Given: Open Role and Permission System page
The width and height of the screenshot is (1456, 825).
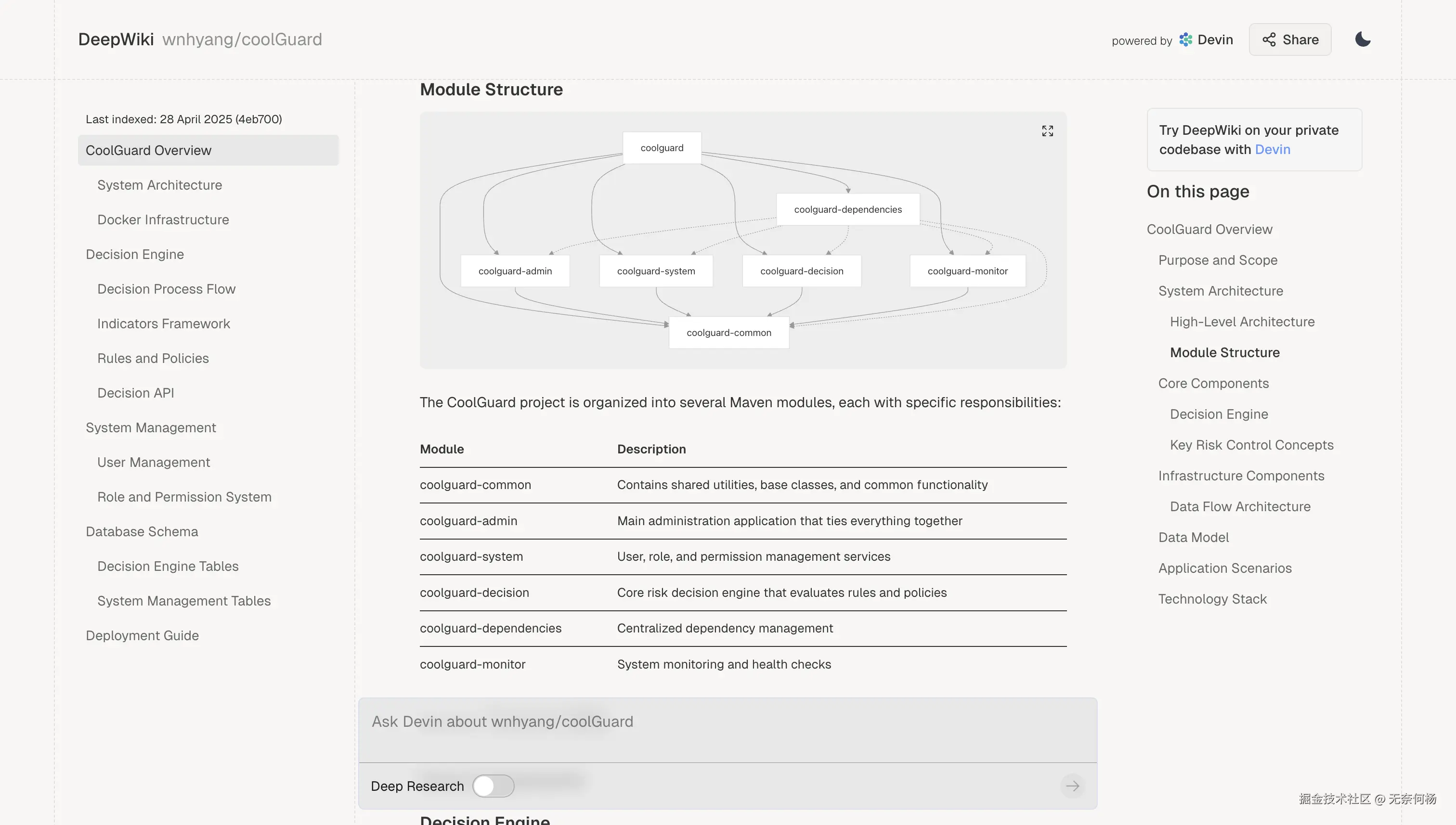Looking at the screenshot, I should pos(184,497).
